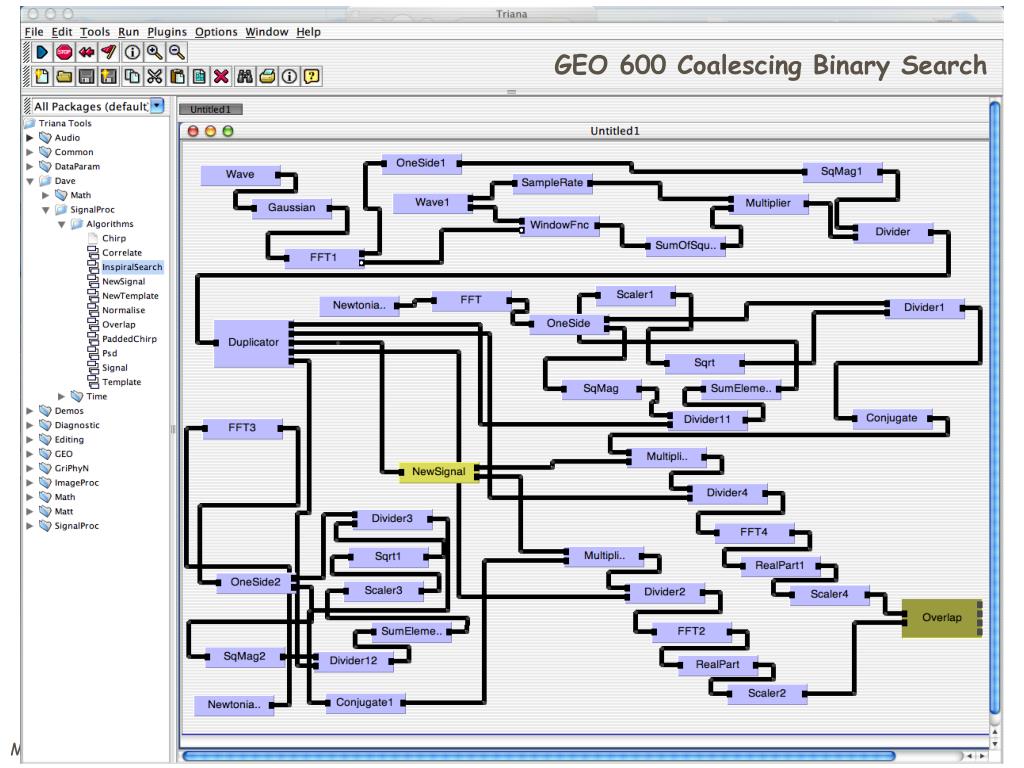1024x768 pixels.
Task: Click the copy icon
Action: tap(132, 76)
